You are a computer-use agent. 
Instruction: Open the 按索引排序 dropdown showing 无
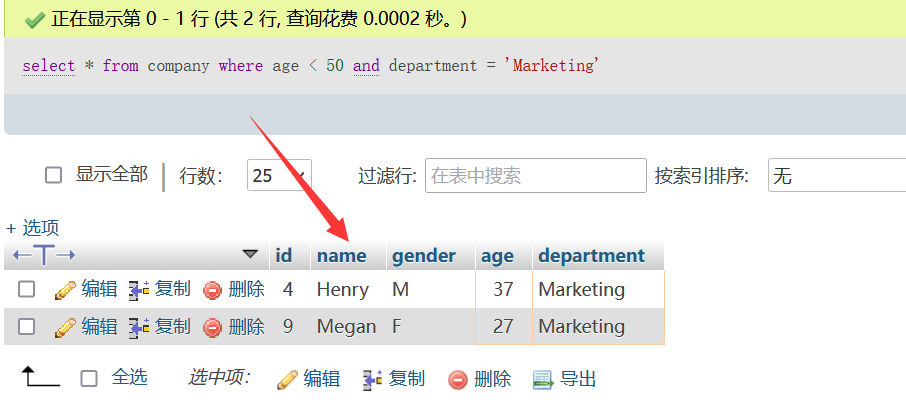point(837,175)
